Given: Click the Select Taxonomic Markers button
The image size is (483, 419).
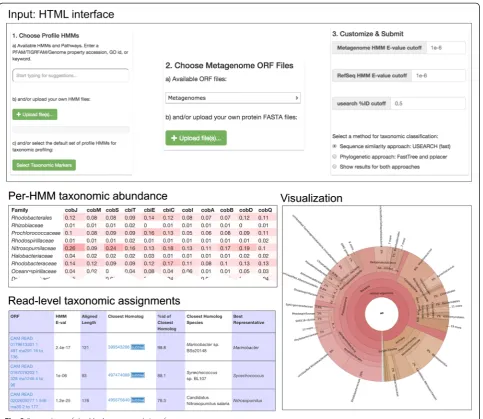Looking at the screenshot, I should (x=44, y=165).
